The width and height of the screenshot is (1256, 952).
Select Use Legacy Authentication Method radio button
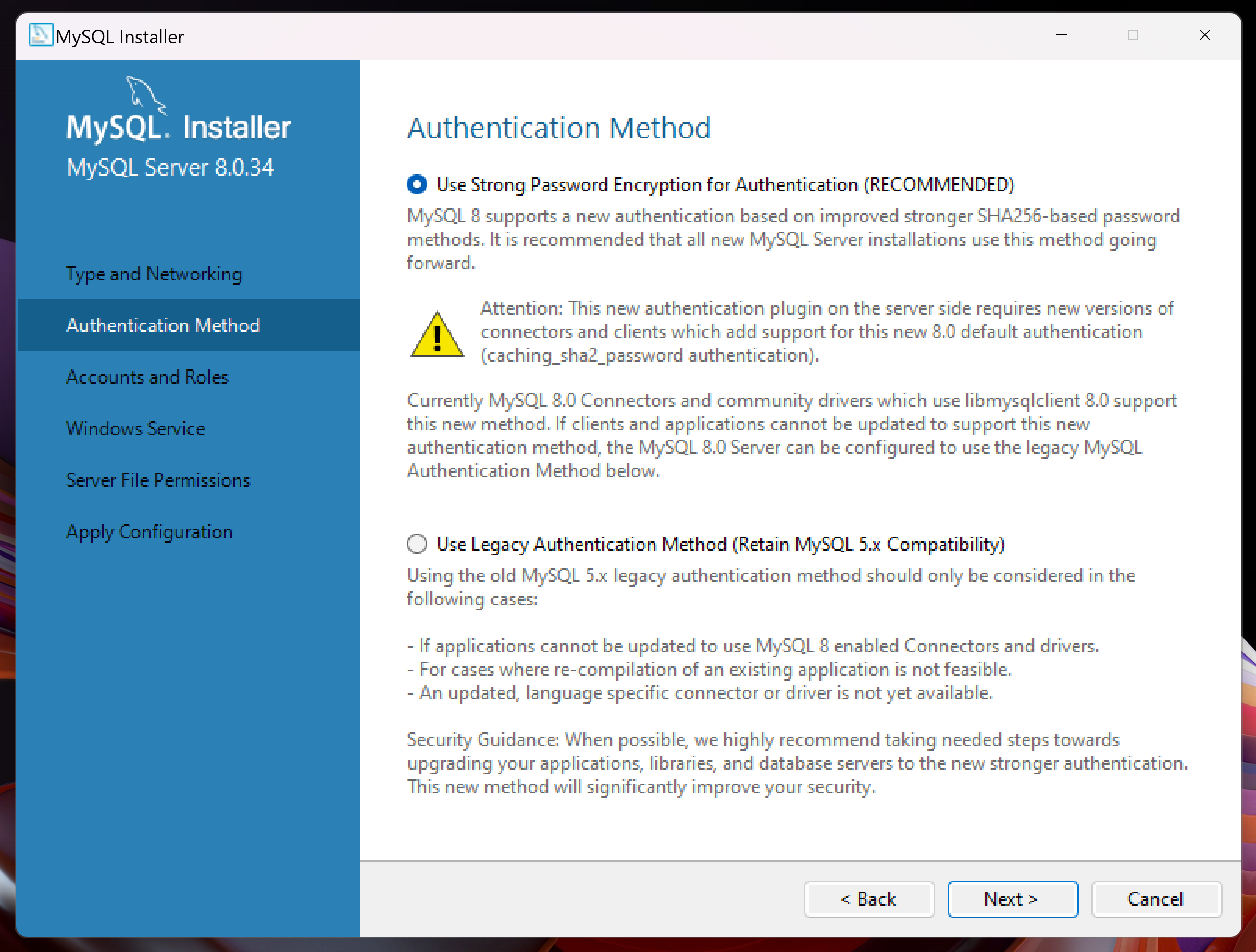point(417,543)
